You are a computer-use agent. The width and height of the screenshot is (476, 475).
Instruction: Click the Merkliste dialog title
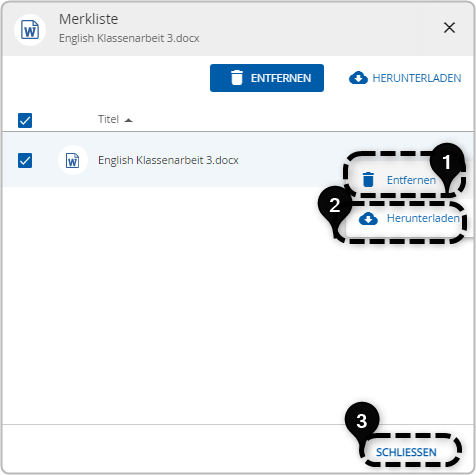(x=89, y=19)
